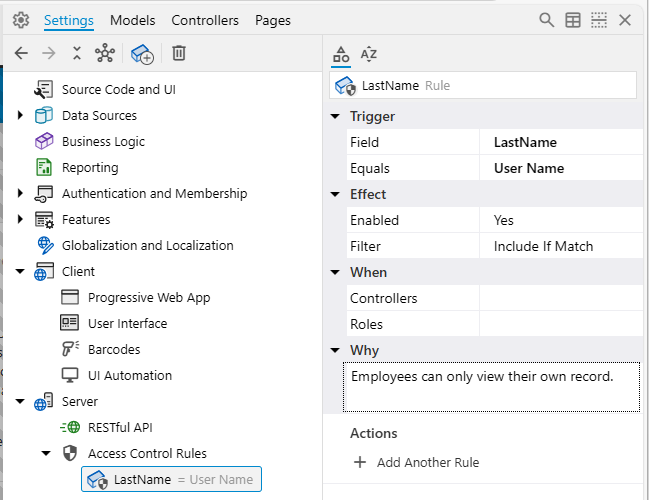The image size is (649, 500).
Task: Open the search magnifier icon
Action: pos(546,20)
